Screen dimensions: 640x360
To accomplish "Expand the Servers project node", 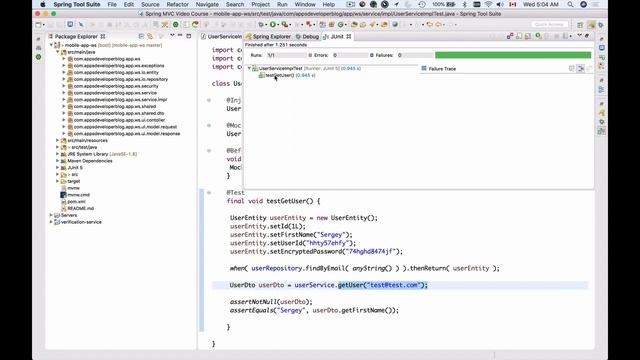I will coord(51,215).
